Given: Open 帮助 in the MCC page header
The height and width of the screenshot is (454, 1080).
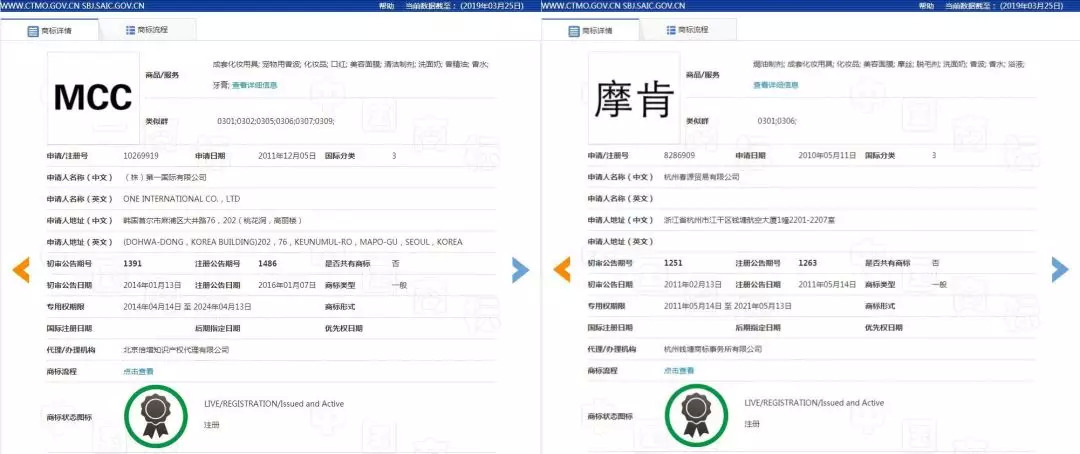Looking at the screenshot, I should (386, 6).
